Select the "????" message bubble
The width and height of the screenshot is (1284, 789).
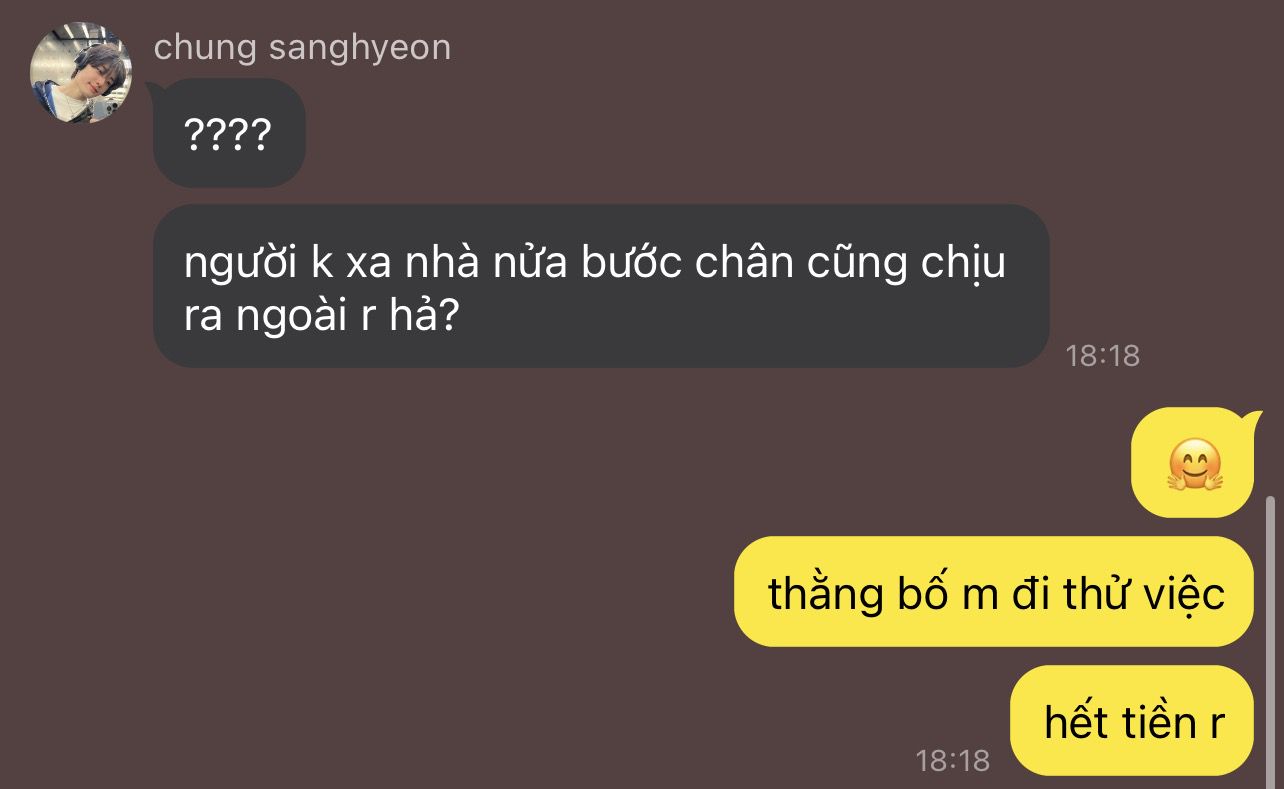tap(229, 133)
